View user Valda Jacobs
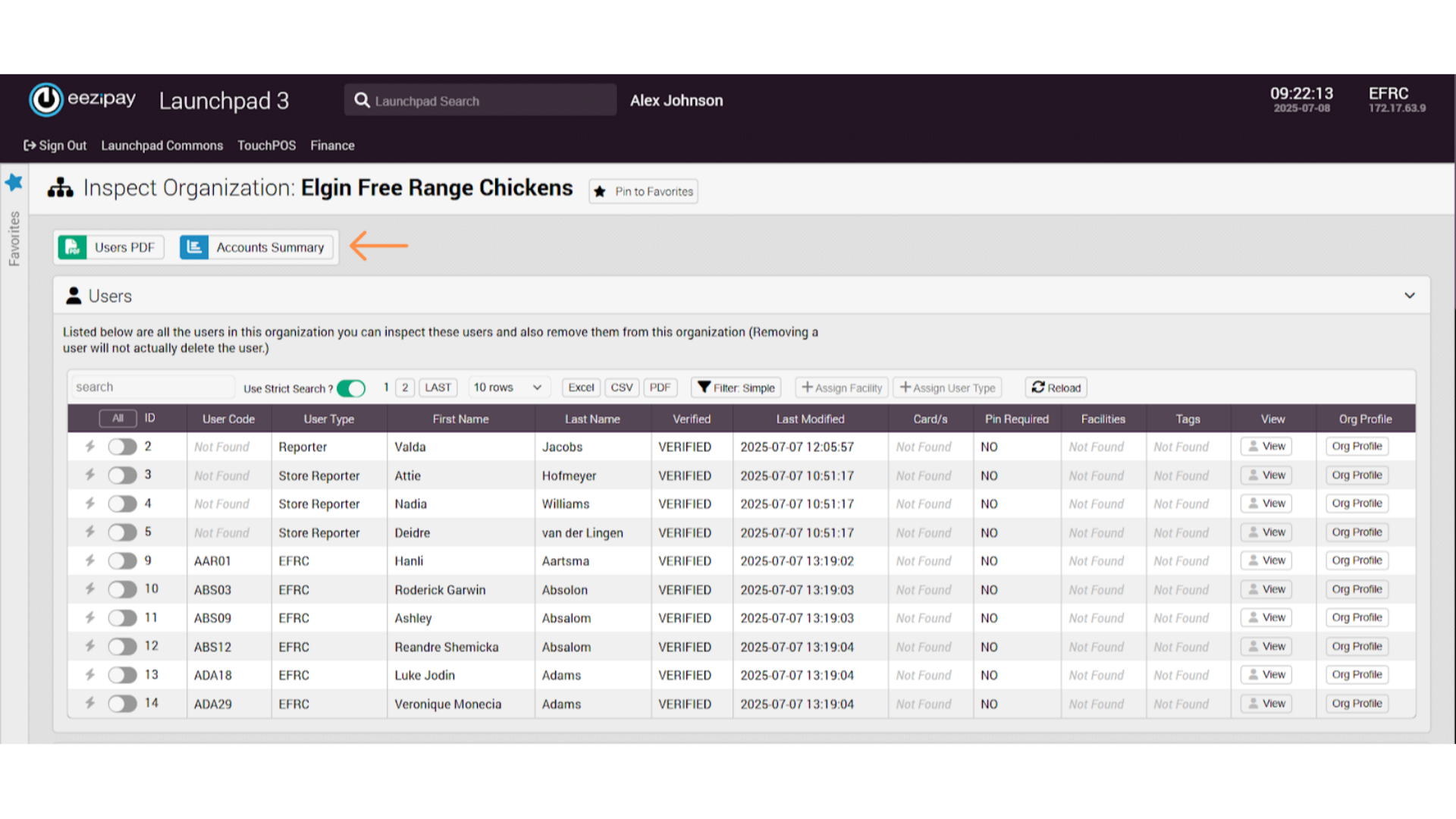The width and height of the screenshot is (1456, 819). tap(1266, 447)
